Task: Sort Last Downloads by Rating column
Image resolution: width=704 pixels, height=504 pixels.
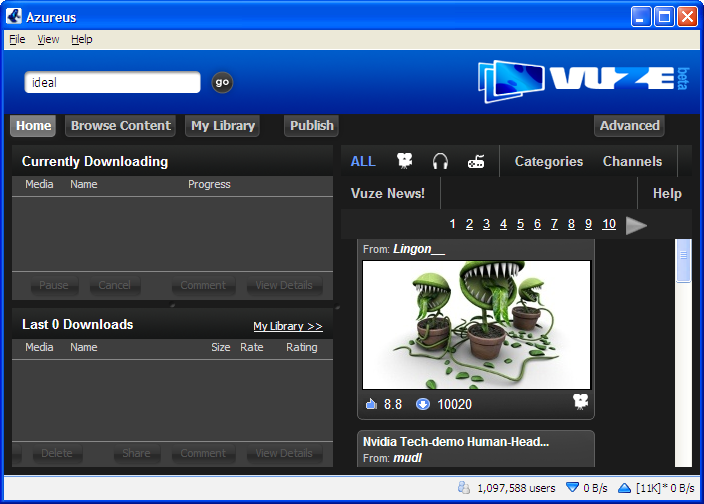Action: pyautogui.click(x=302, y=347)
